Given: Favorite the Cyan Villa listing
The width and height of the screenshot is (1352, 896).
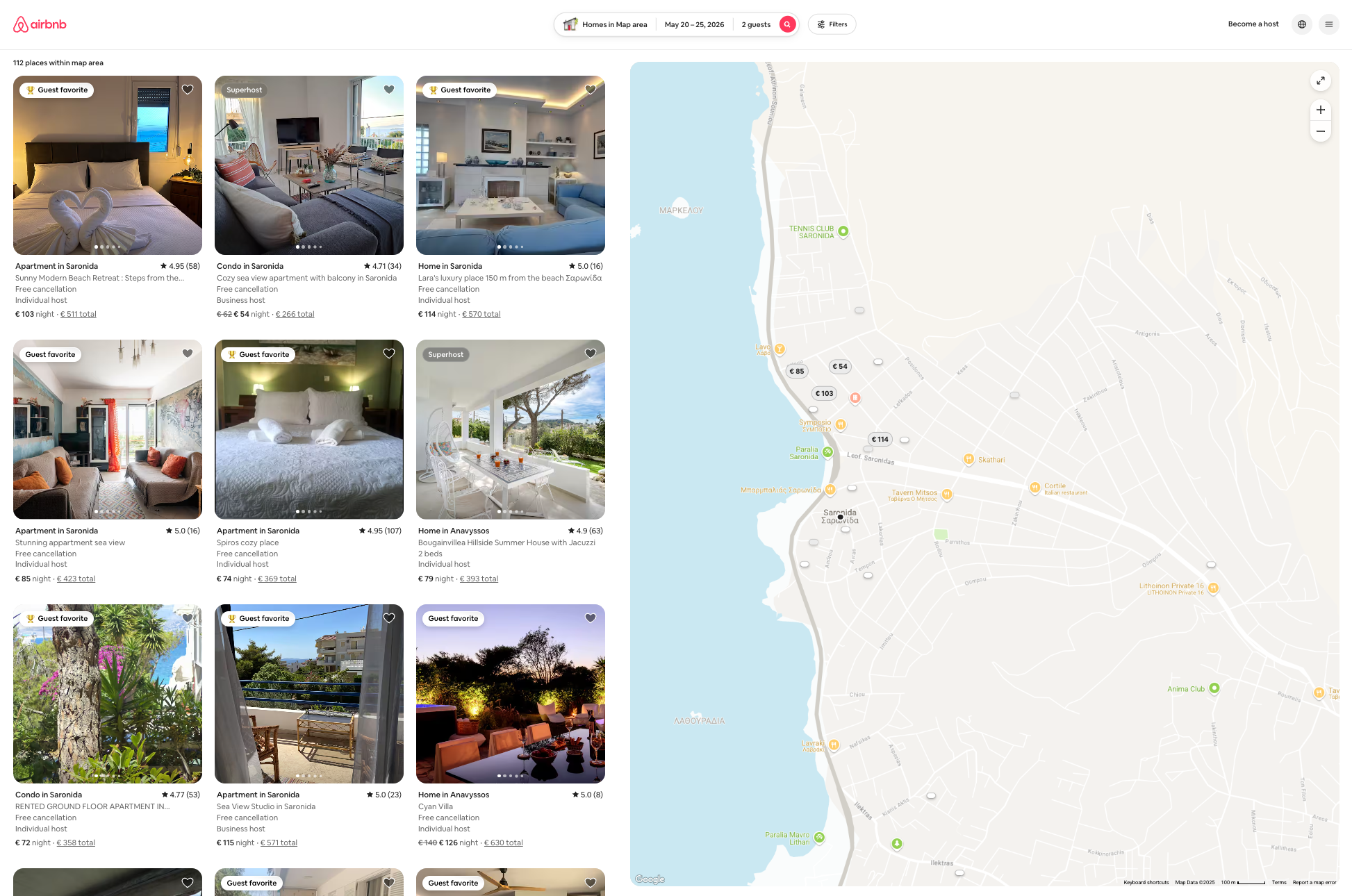Looking at the screenshot, I should click(591, 618).
